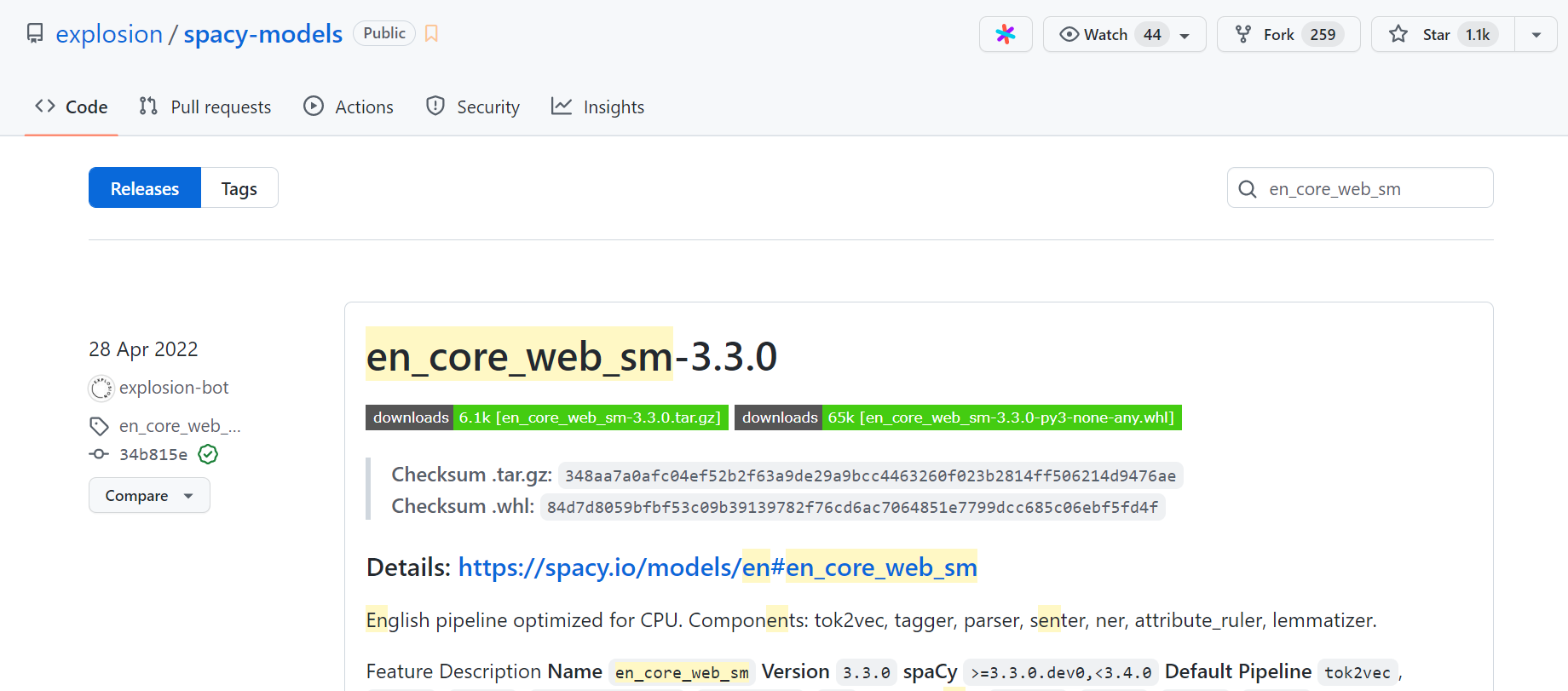Click the .whl checksum hash

tap(852, 507)
